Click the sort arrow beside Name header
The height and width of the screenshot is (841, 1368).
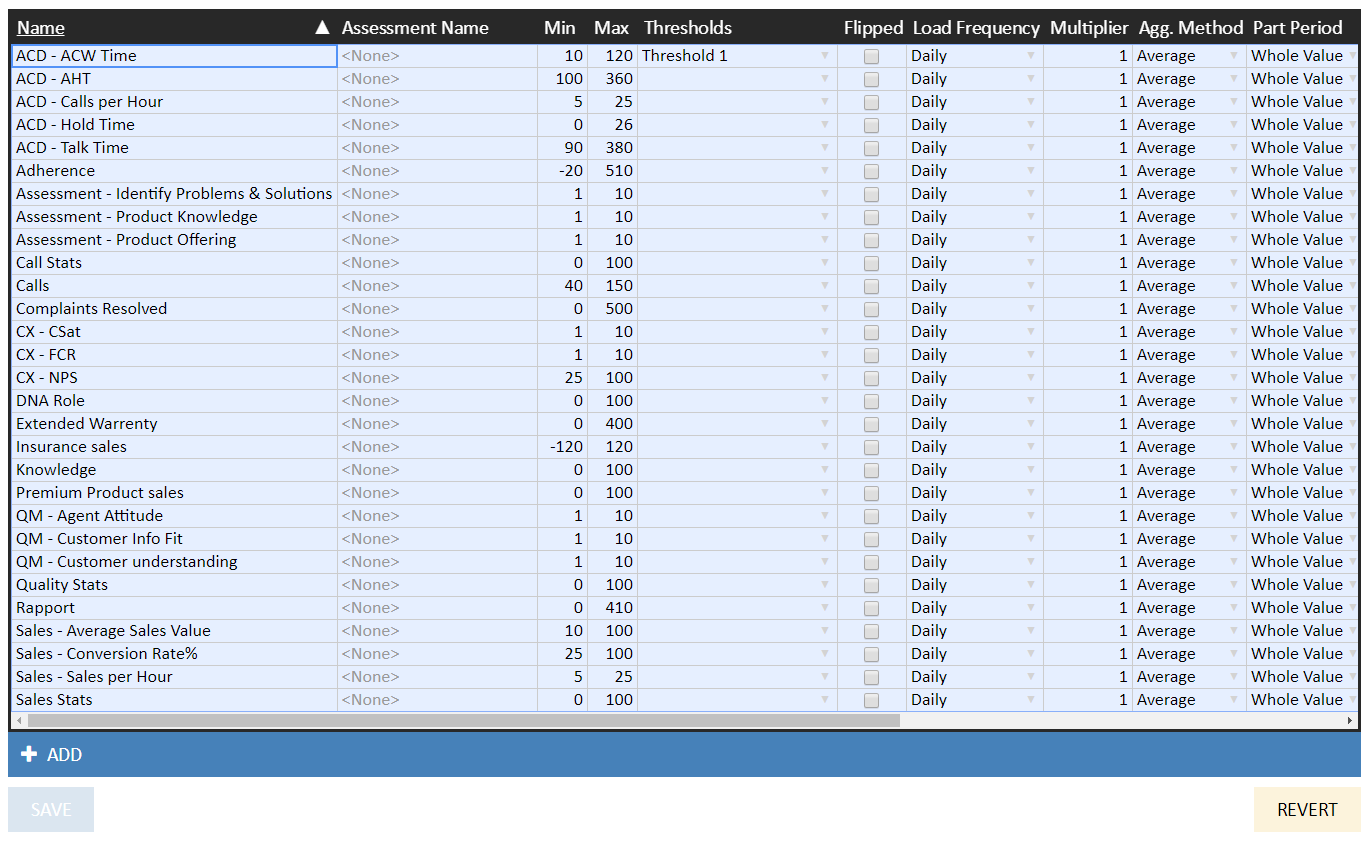[322, 28]
